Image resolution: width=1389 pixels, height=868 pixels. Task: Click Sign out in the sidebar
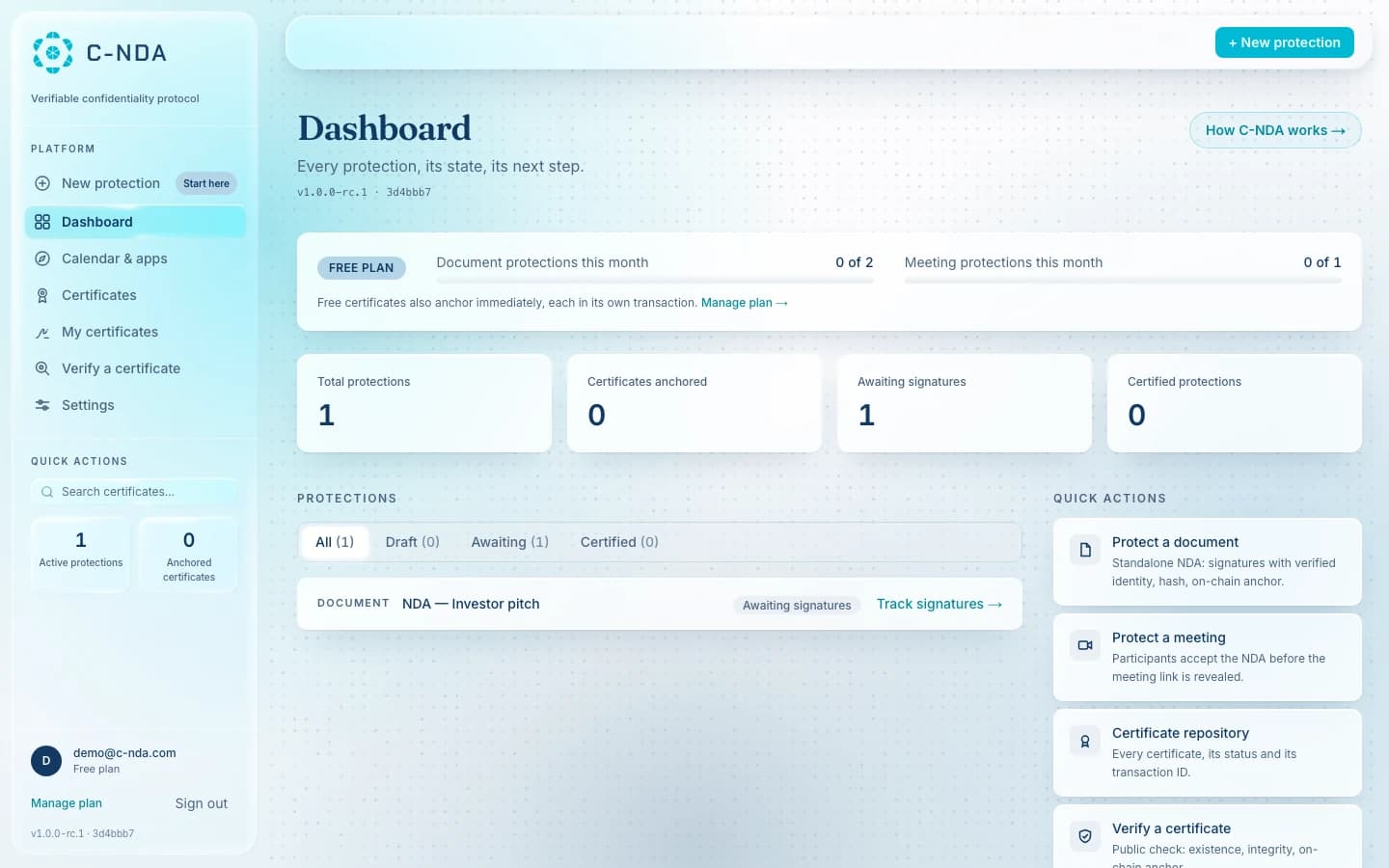(x=201, y=803)
